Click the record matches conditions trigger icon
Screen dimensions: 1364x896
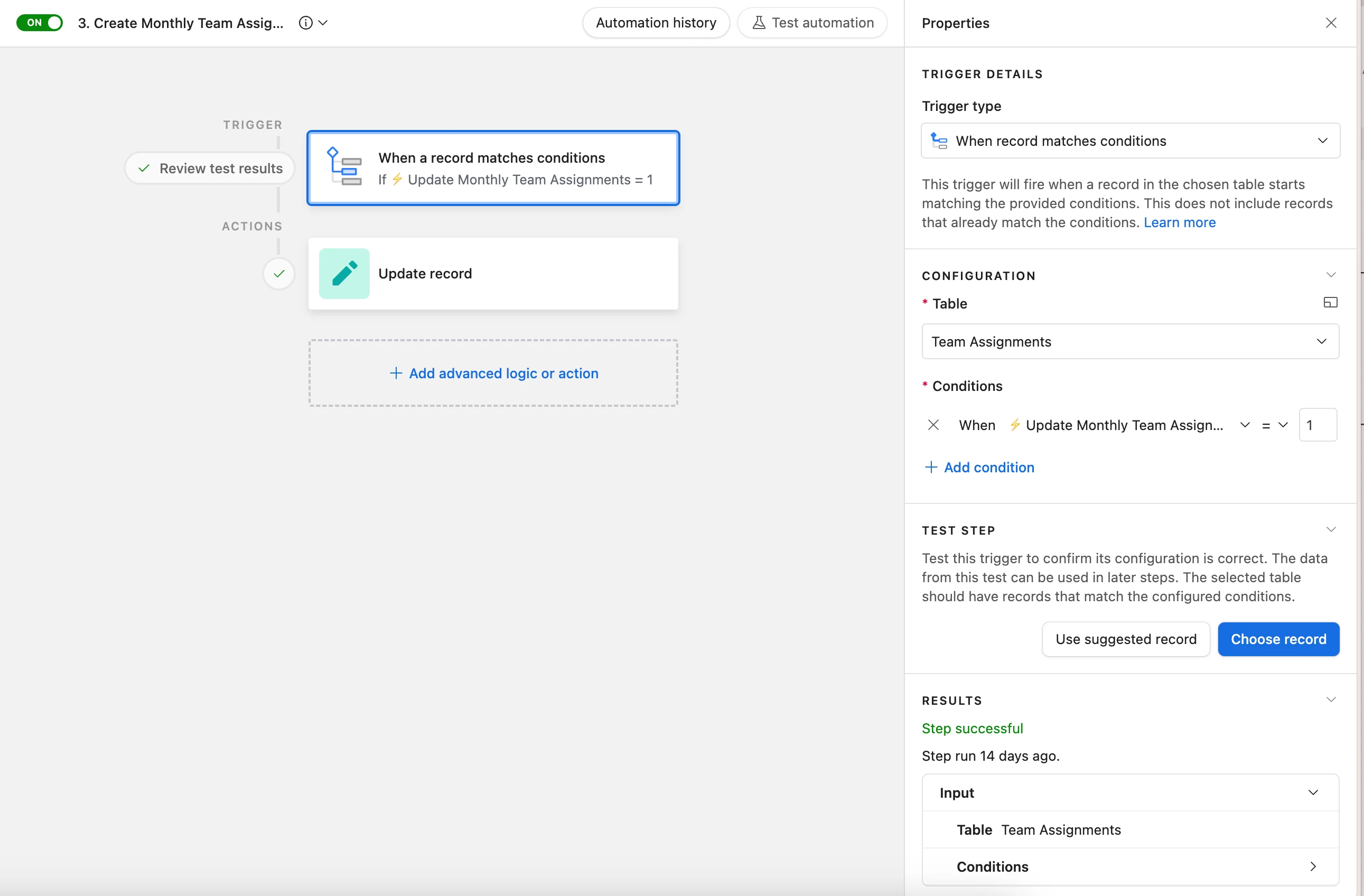344,167
